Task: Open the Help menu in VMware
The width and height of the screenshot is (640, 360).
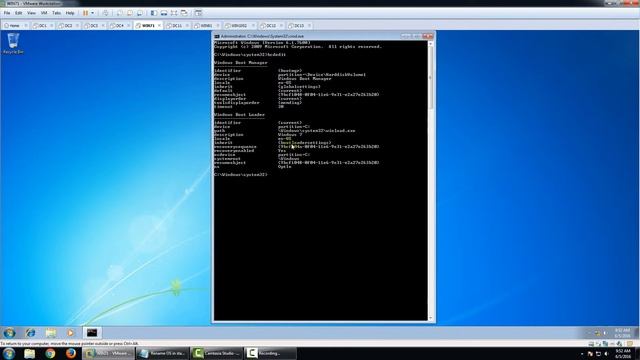Action: pos(70,13)
